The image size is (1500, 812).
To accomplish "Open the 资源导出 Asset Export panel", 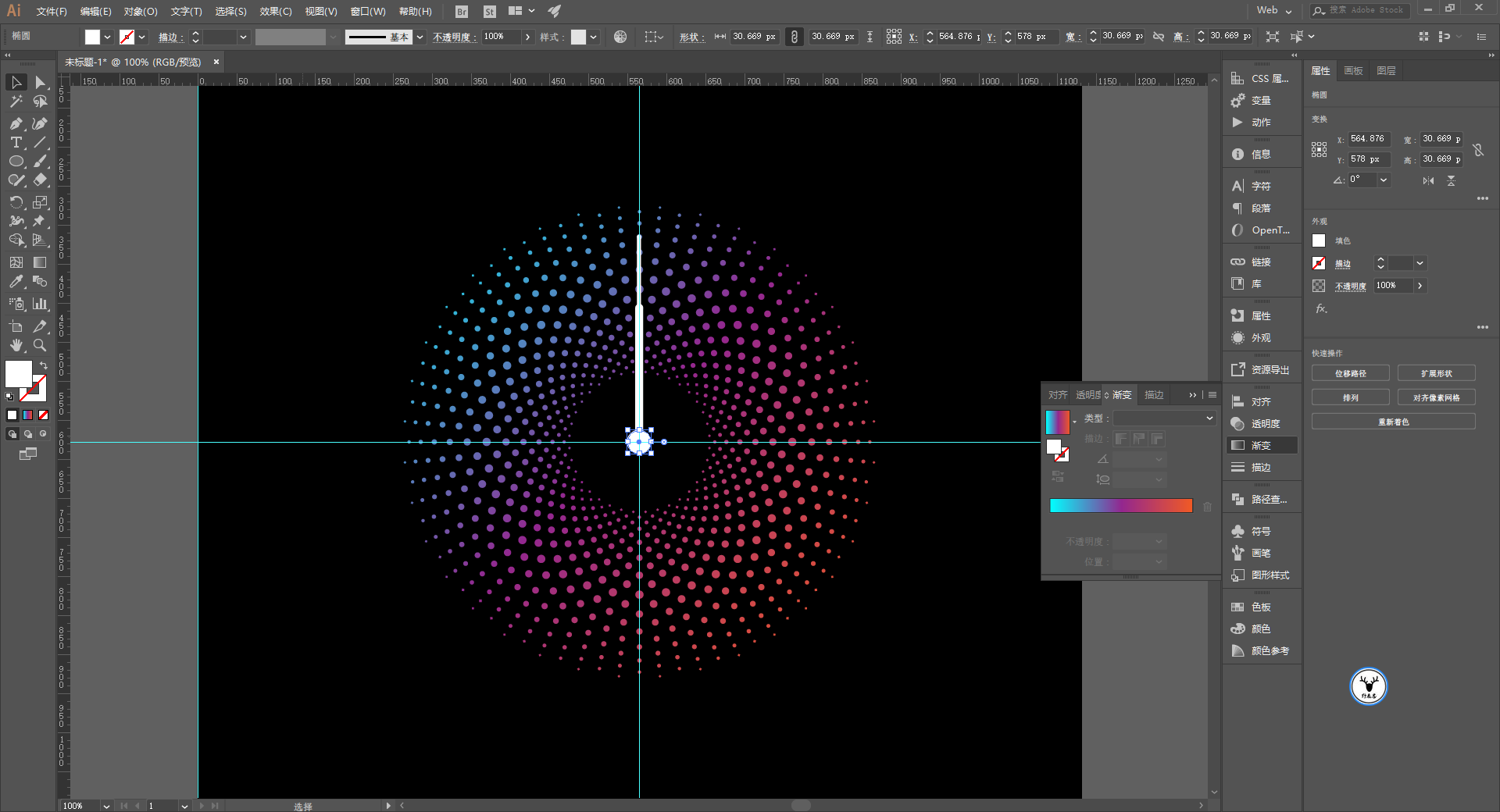I will [x=1259, y=369].
